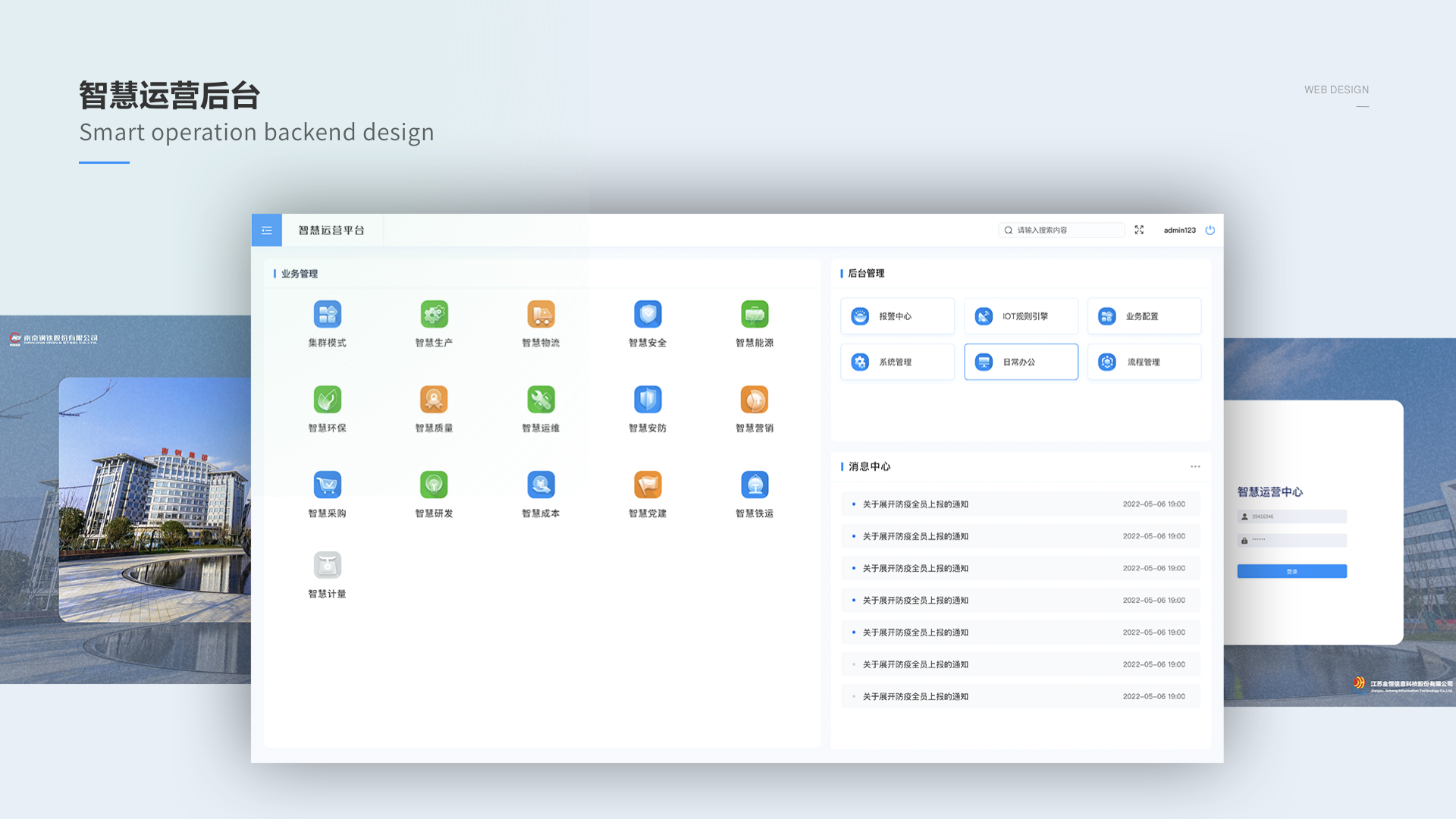Screen dimensions: 1456x819
Task: Click inside the 请输入搜索内容 search field
Action: (x=1062, y=230)
